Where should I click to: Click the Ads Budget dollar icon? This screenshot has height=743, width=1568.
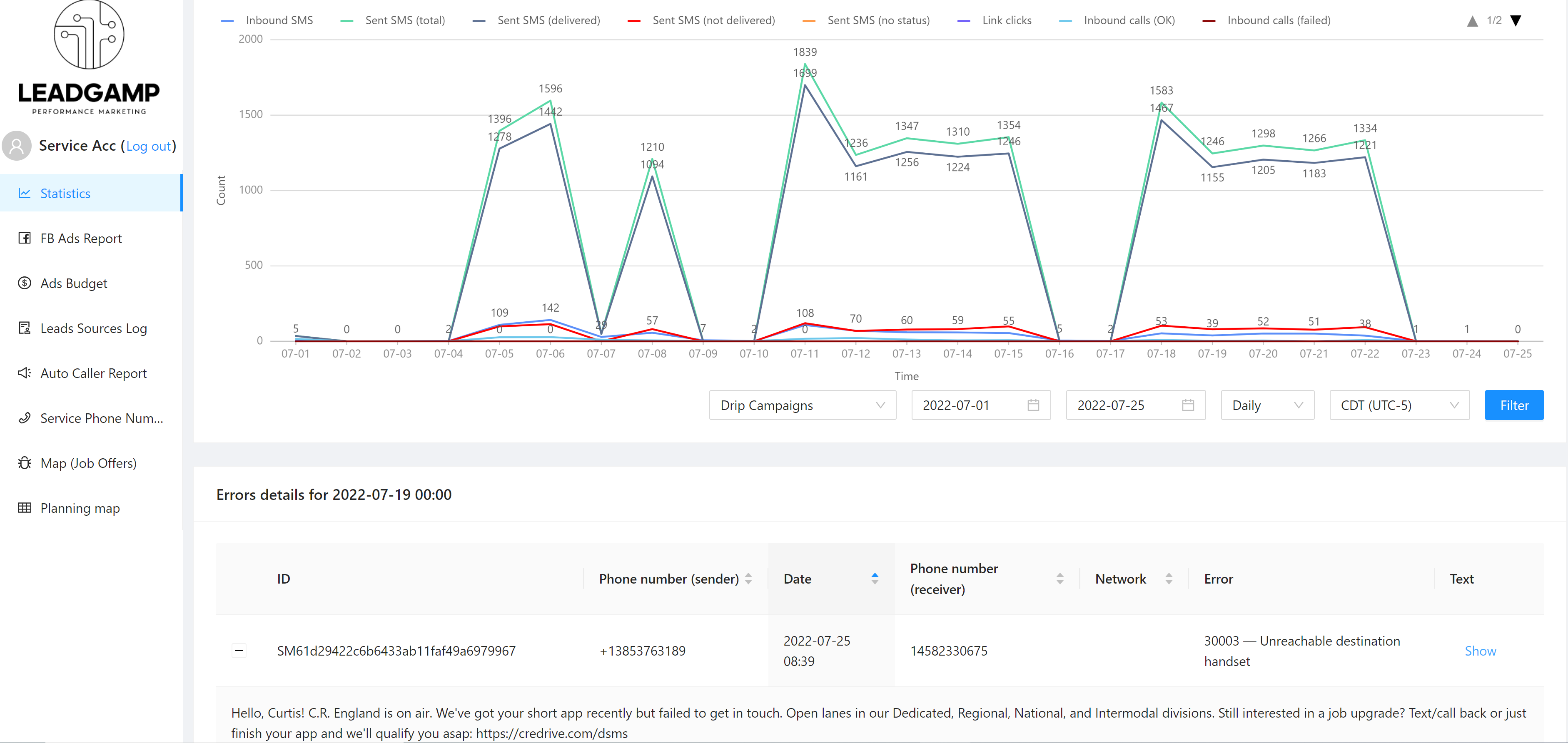click(24, 283)
